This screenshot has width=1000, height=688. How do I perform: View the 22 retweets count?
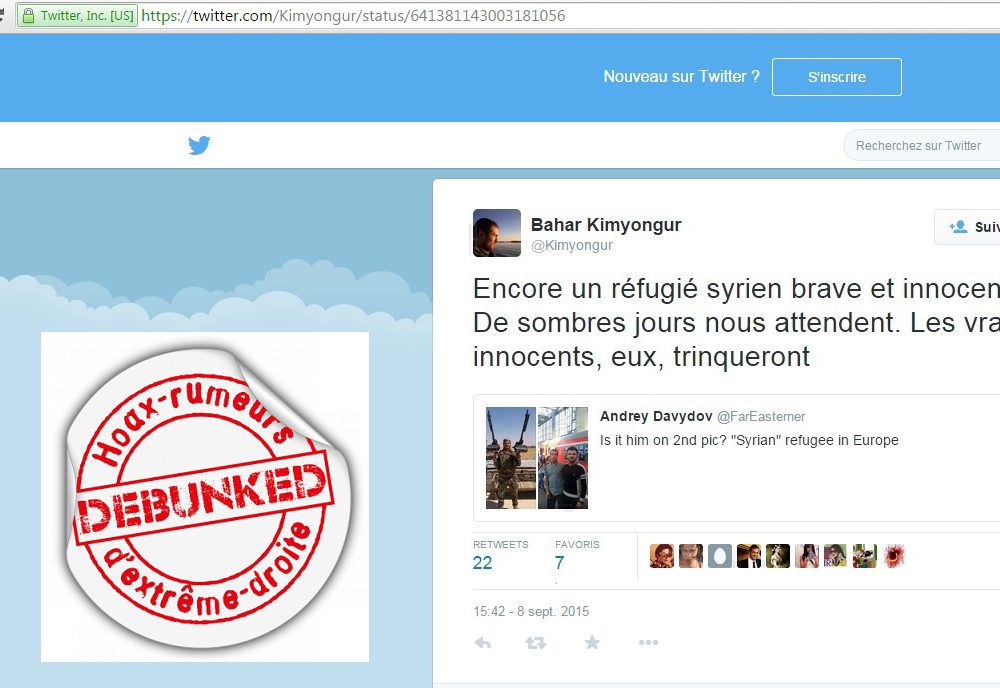tap(482, 562)
